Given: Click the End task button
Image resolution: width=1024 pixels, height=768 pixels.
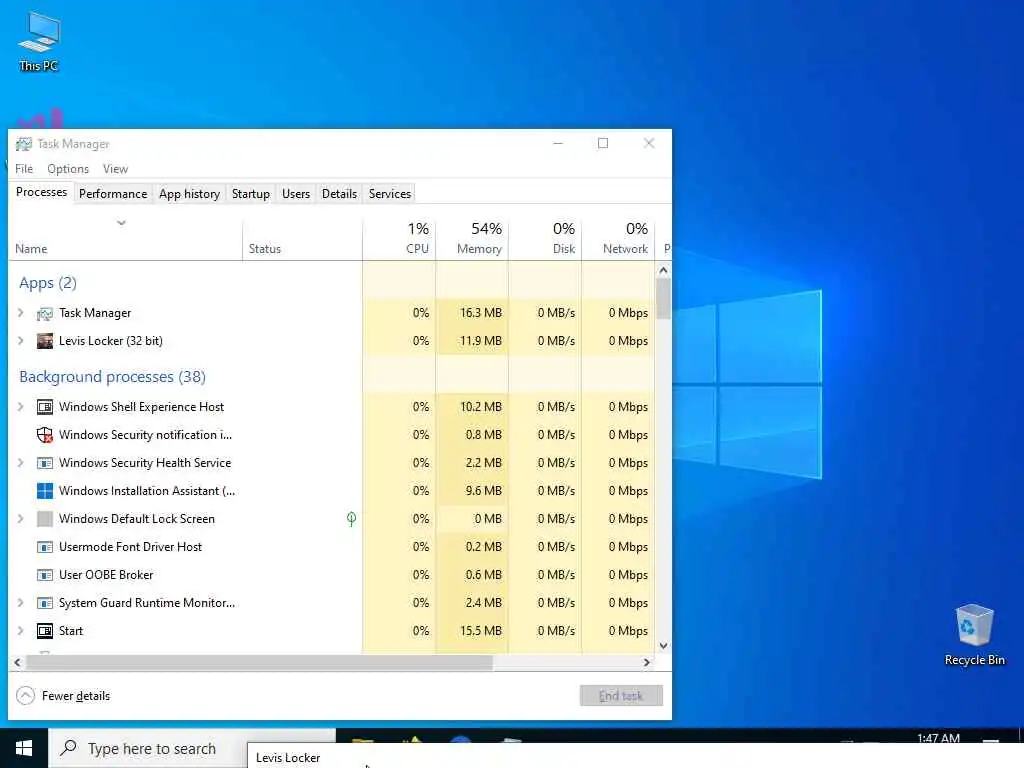Looking at the screenshot, I should [x=621, y=696].
